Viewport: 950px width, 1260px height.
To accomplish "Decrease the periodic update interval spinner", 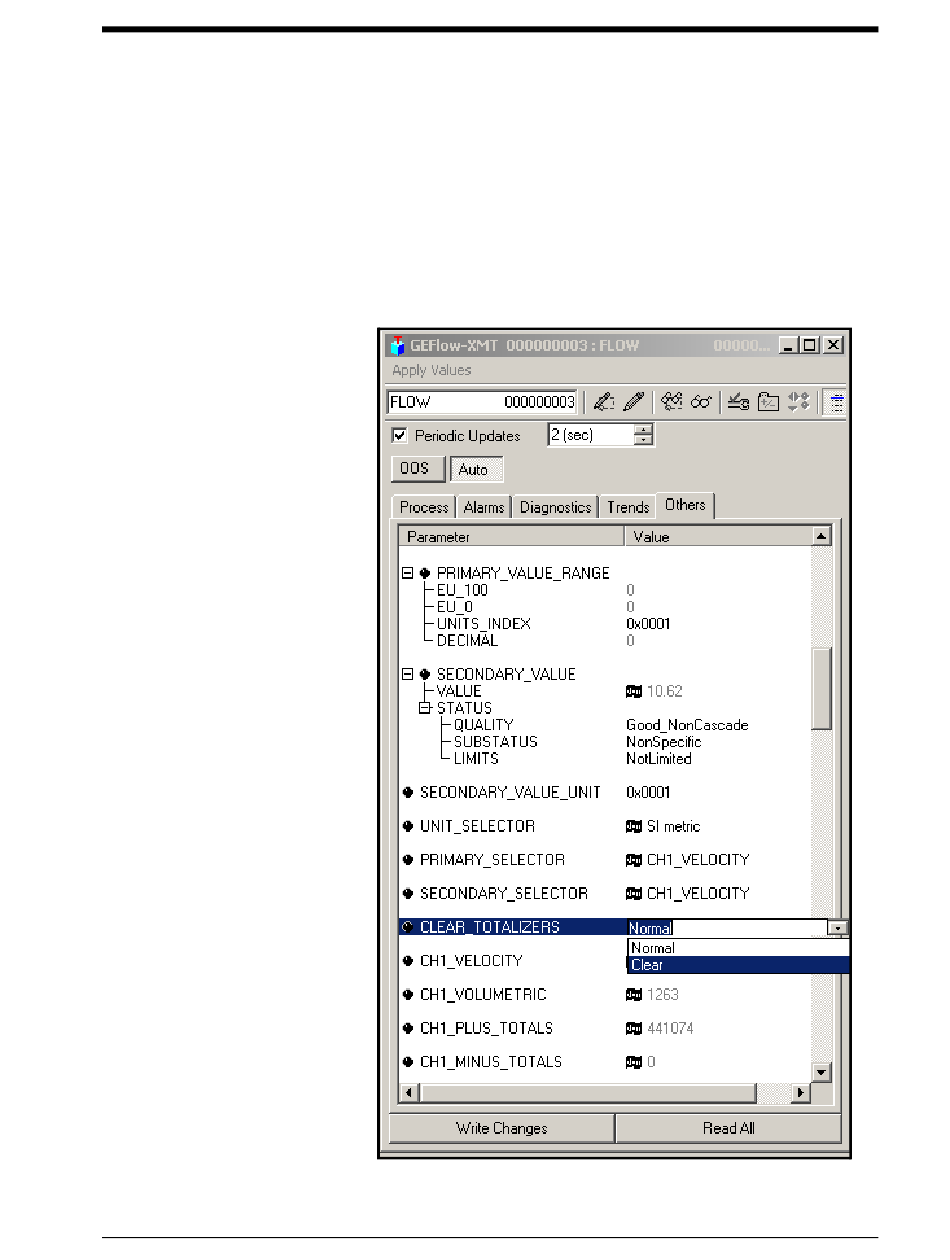I will (644, 440).
